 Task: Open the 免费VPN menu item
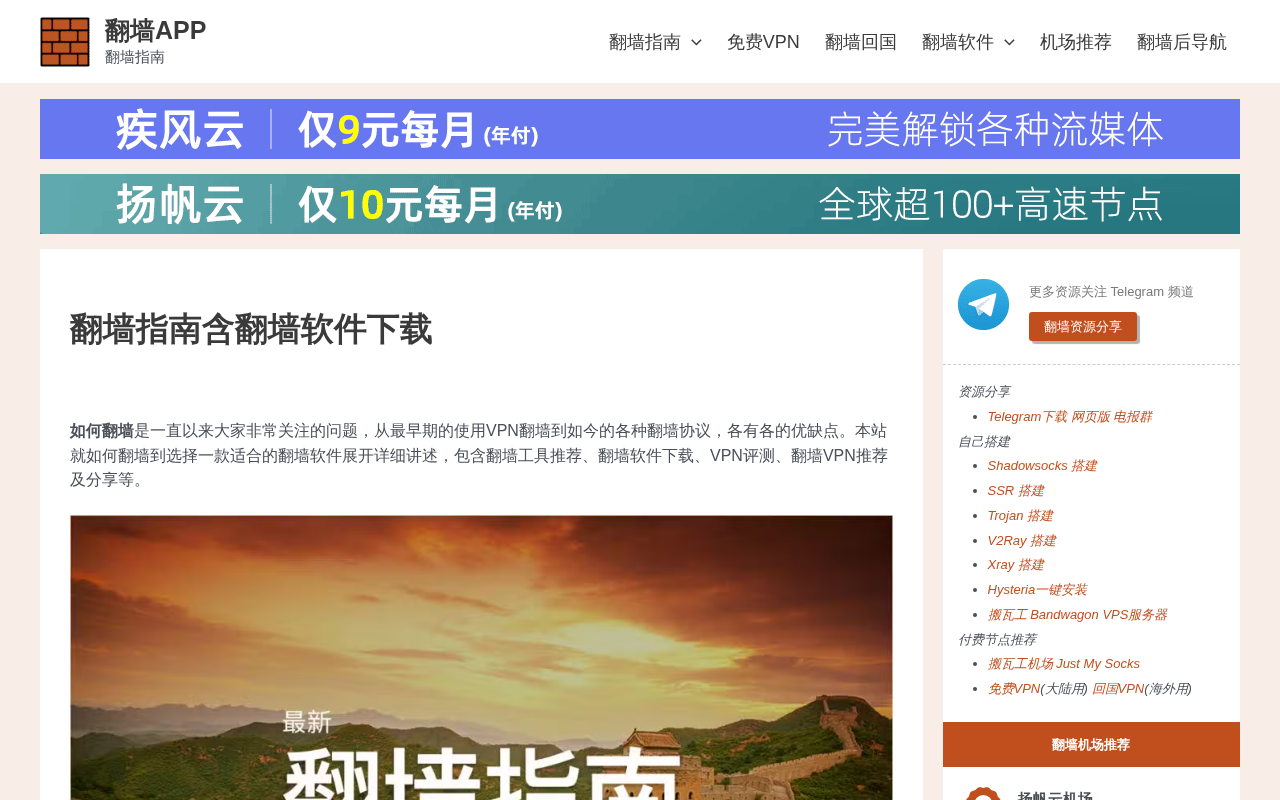[x=763, y=42]
